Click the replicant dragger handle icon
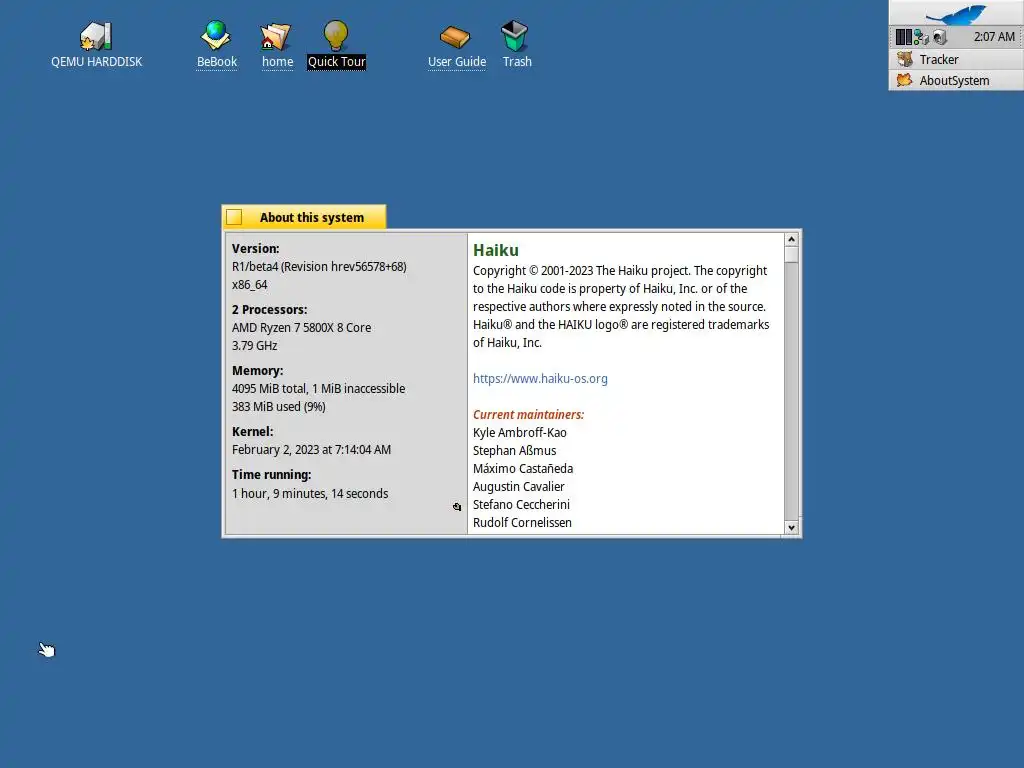 [456, 507]
